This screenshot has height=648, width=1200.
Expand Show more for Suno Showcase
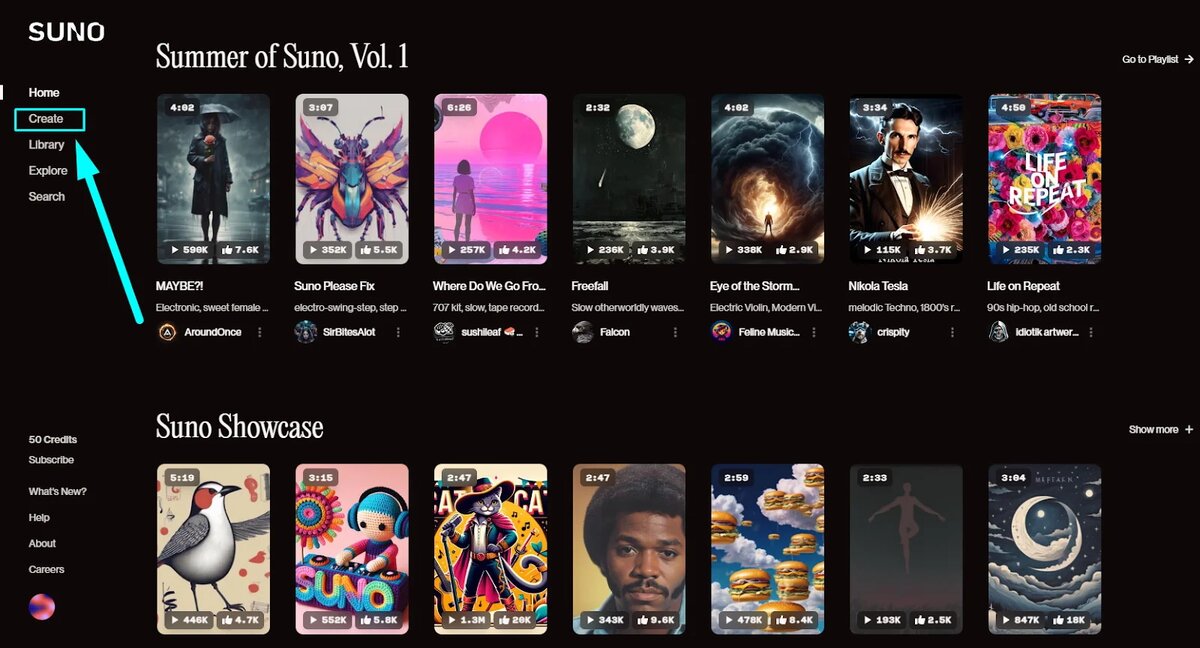pyautogui.click(x=1161, y=429)
